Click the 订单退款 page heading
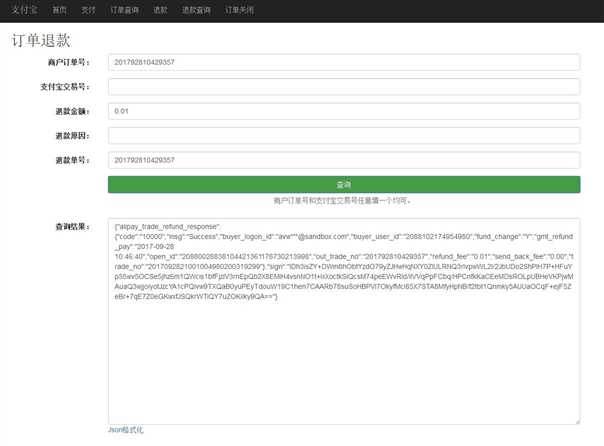This screenshot has width=604, height=446. click(x=41, y=40)
